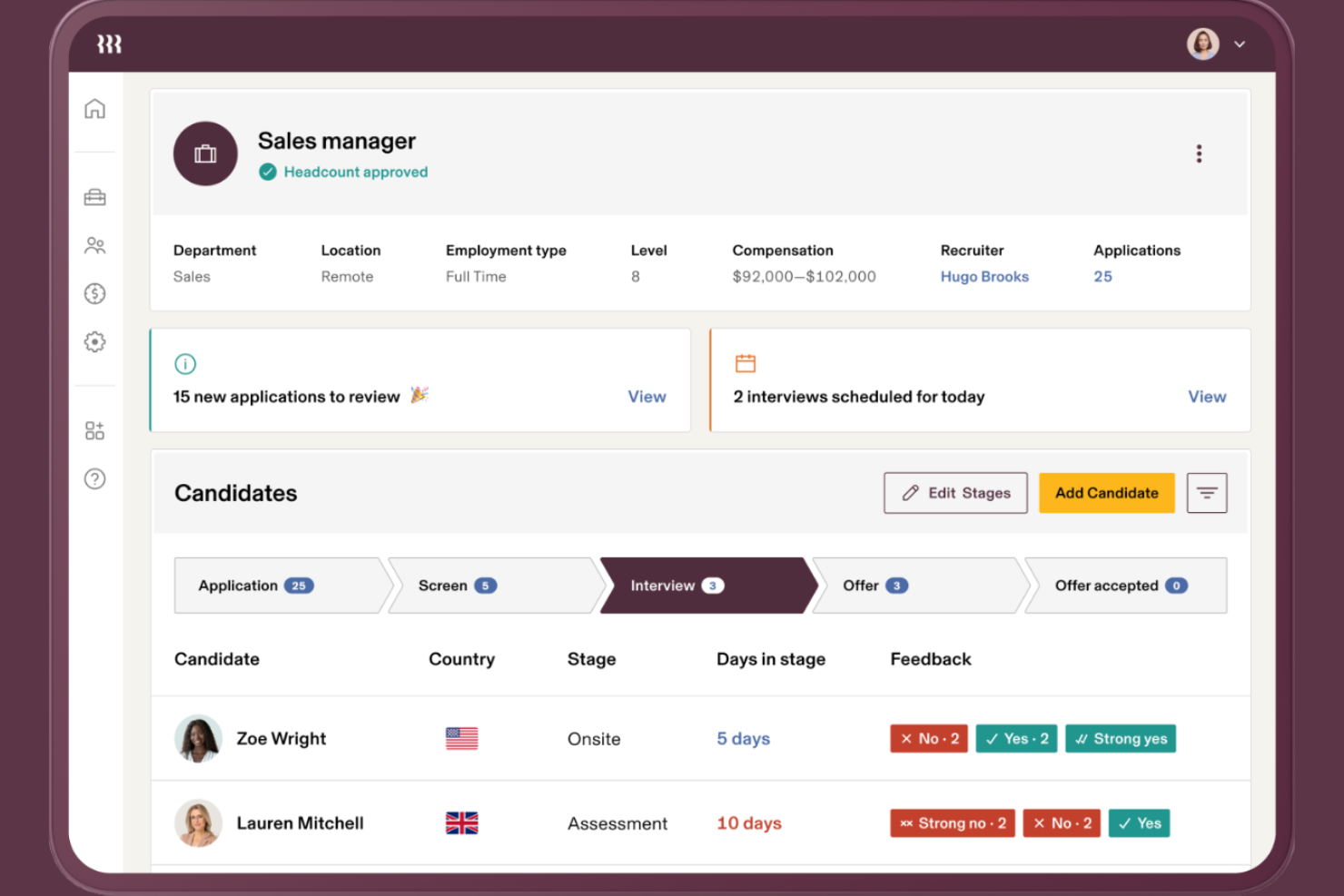Click Lauren Mitchell's Assessment stage cell

click(x=618, y=823)
